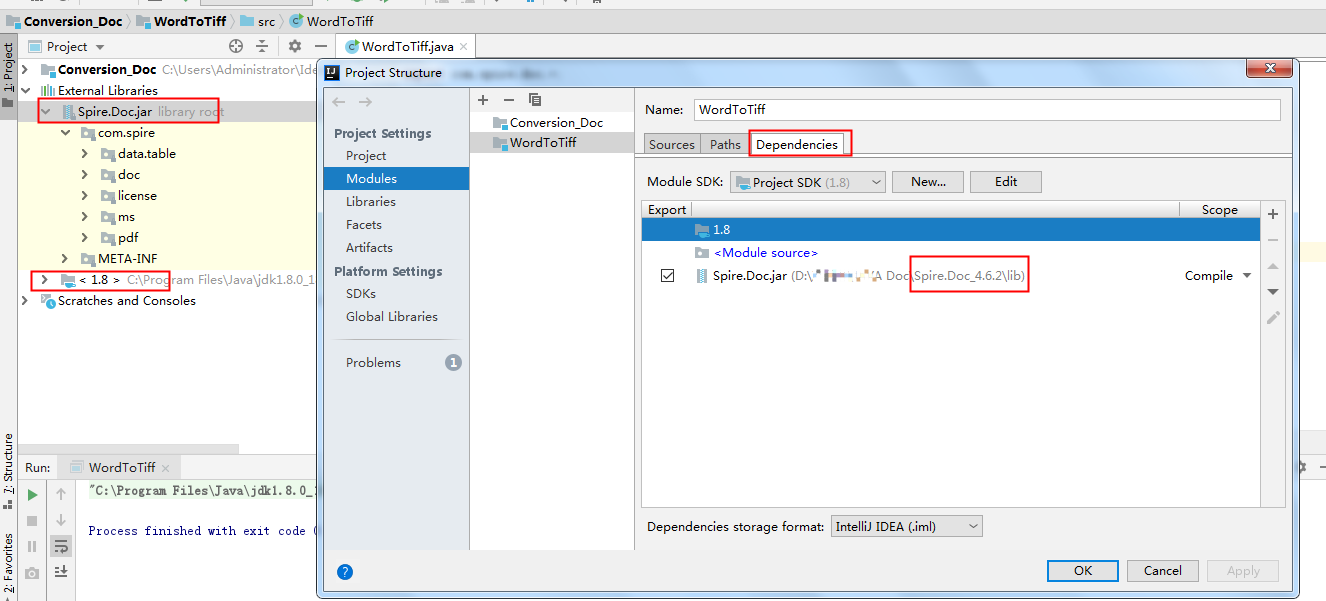The width and height of the screenshot is (1326, 601).
Task: Remove the selected module with the minus icon
Action: pos(508,100)
